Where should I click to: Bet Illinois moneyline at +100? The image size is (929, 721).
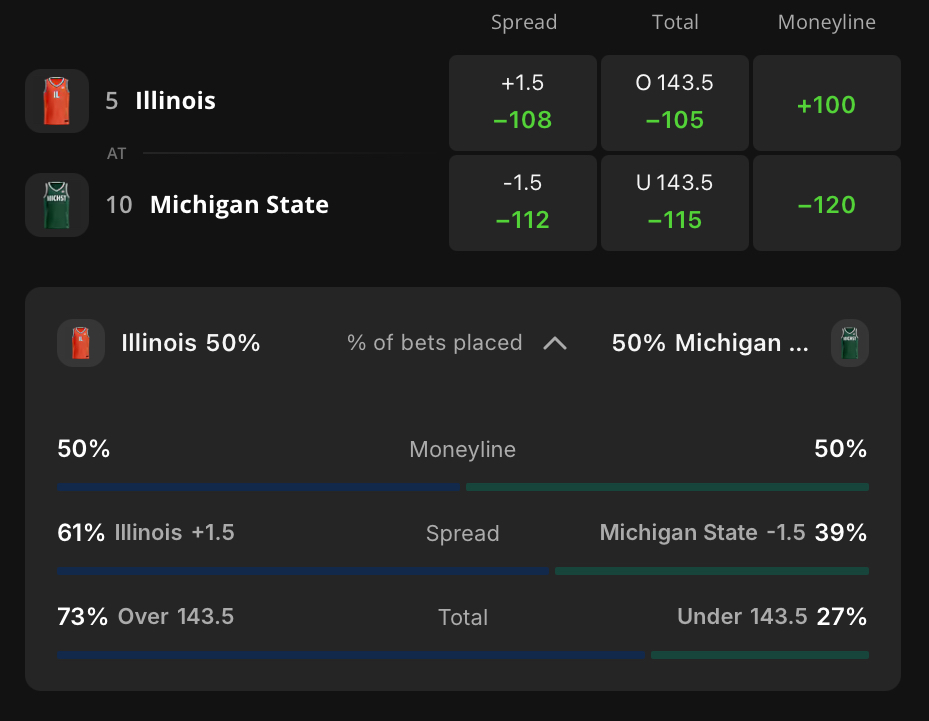click(826, 104)
